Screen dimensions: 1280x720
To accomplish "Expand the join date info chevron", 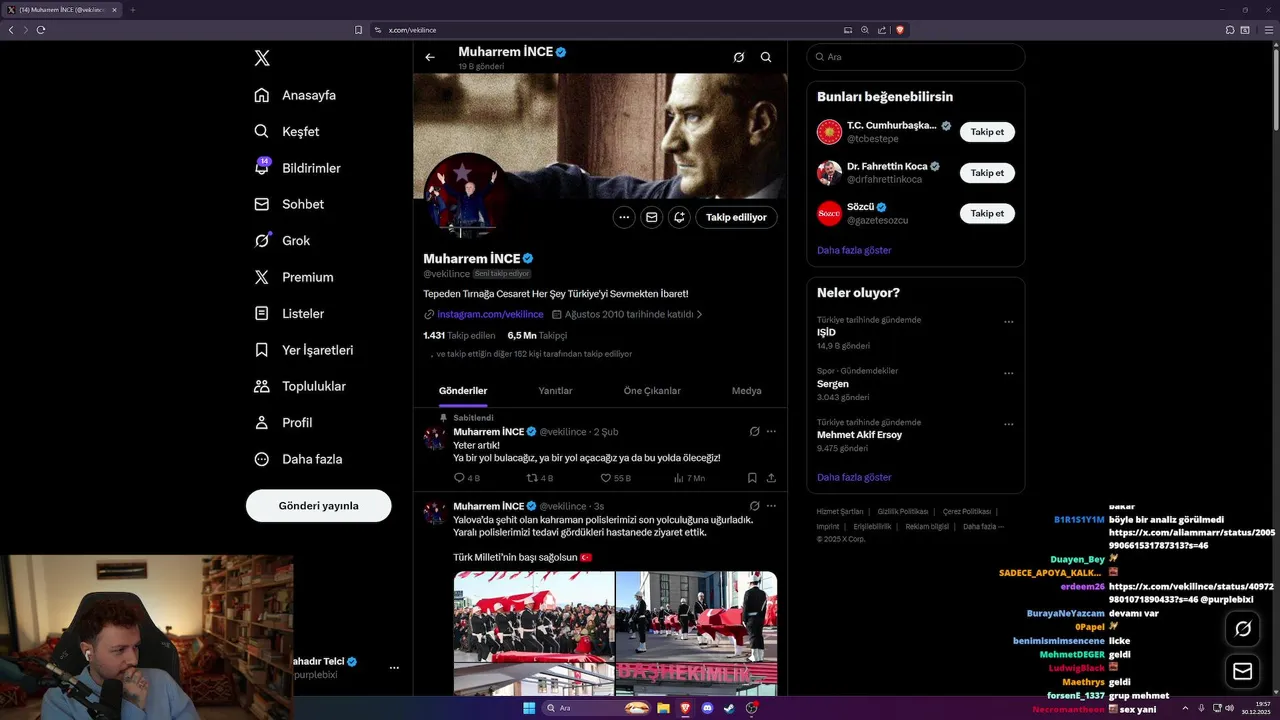I will 699,314.
